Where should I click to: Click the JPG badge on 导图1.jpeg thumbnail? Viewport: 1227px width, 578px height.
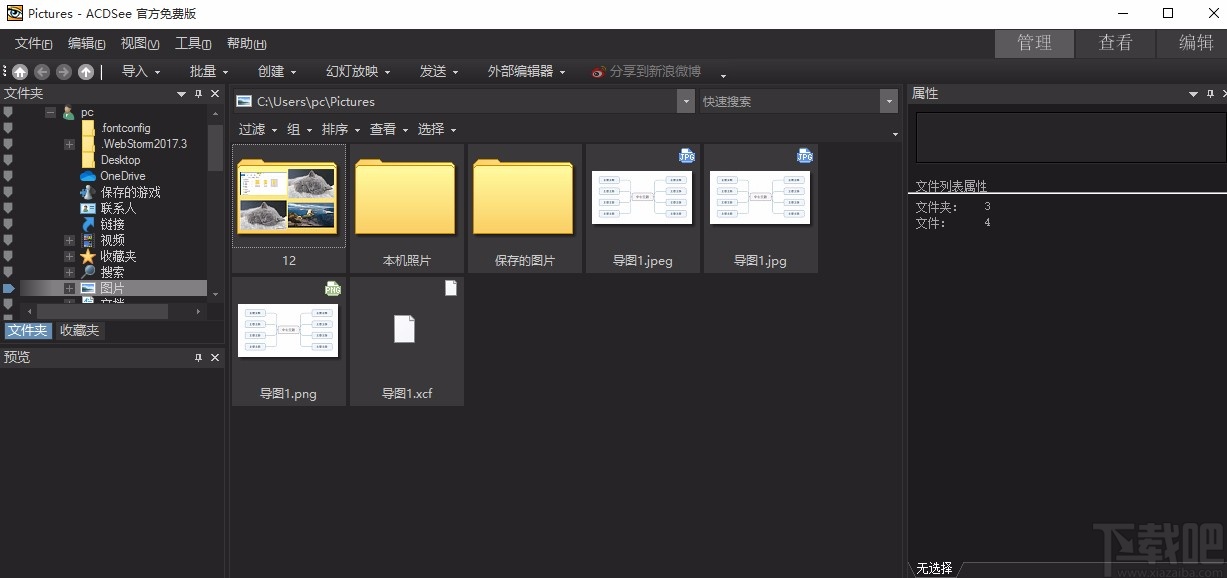(x=686, y=156)
